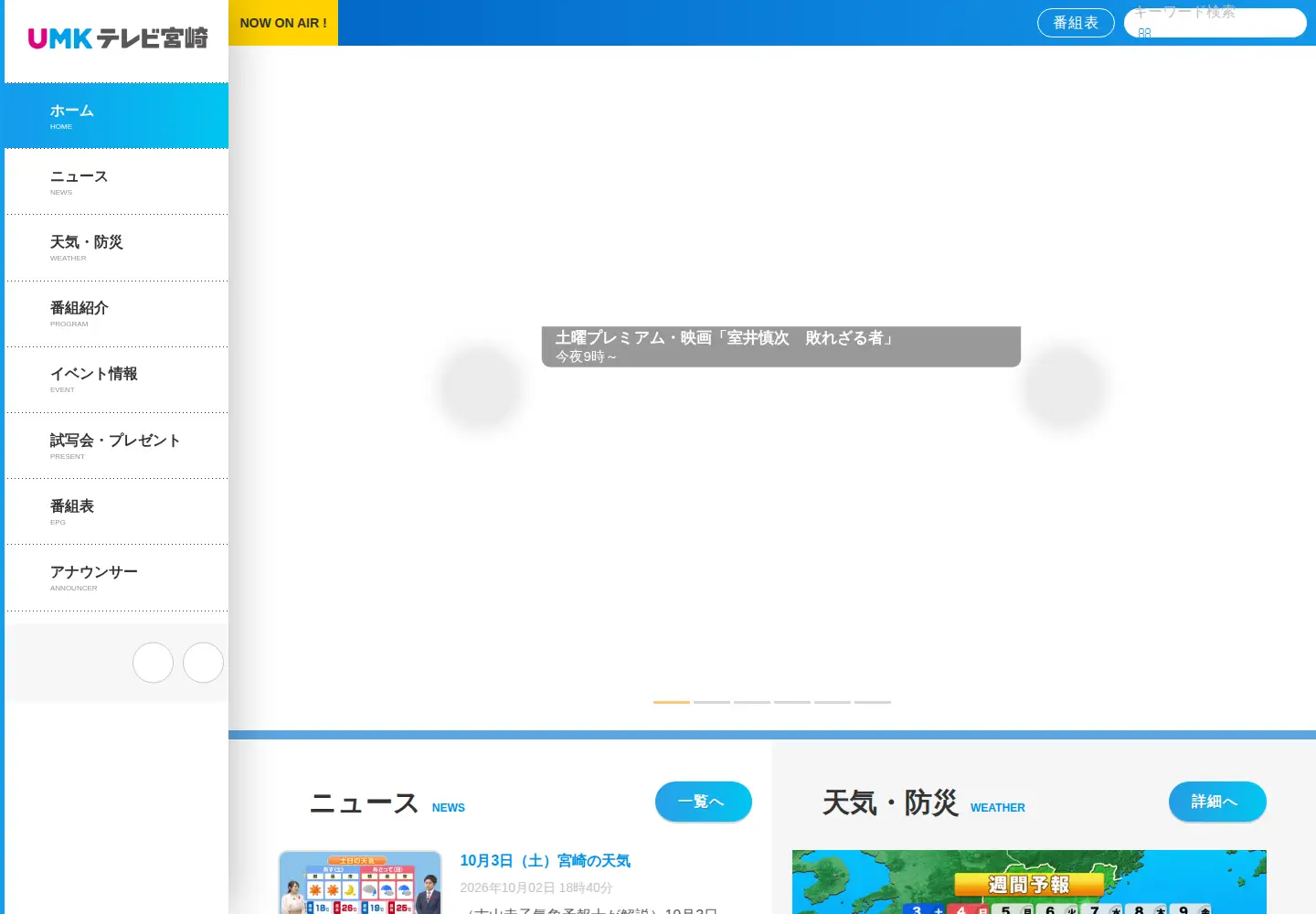This screenshot has height=914, width=1316.
Task: Select 天気・防災 in the sidebar
Action: coord(117,248)
